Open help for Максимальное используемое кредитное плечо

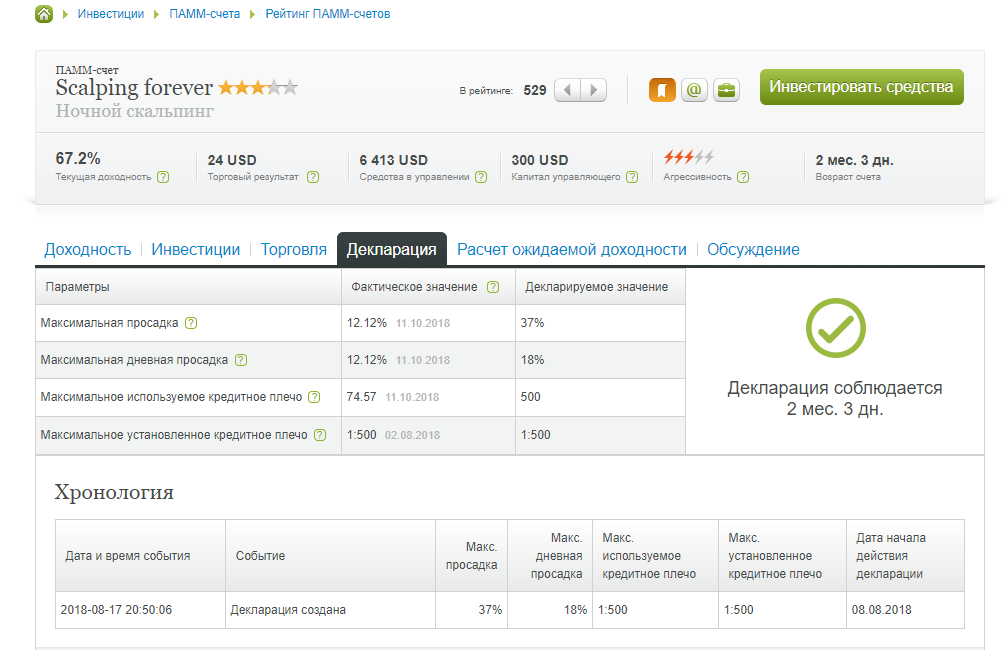click(314, 397)
